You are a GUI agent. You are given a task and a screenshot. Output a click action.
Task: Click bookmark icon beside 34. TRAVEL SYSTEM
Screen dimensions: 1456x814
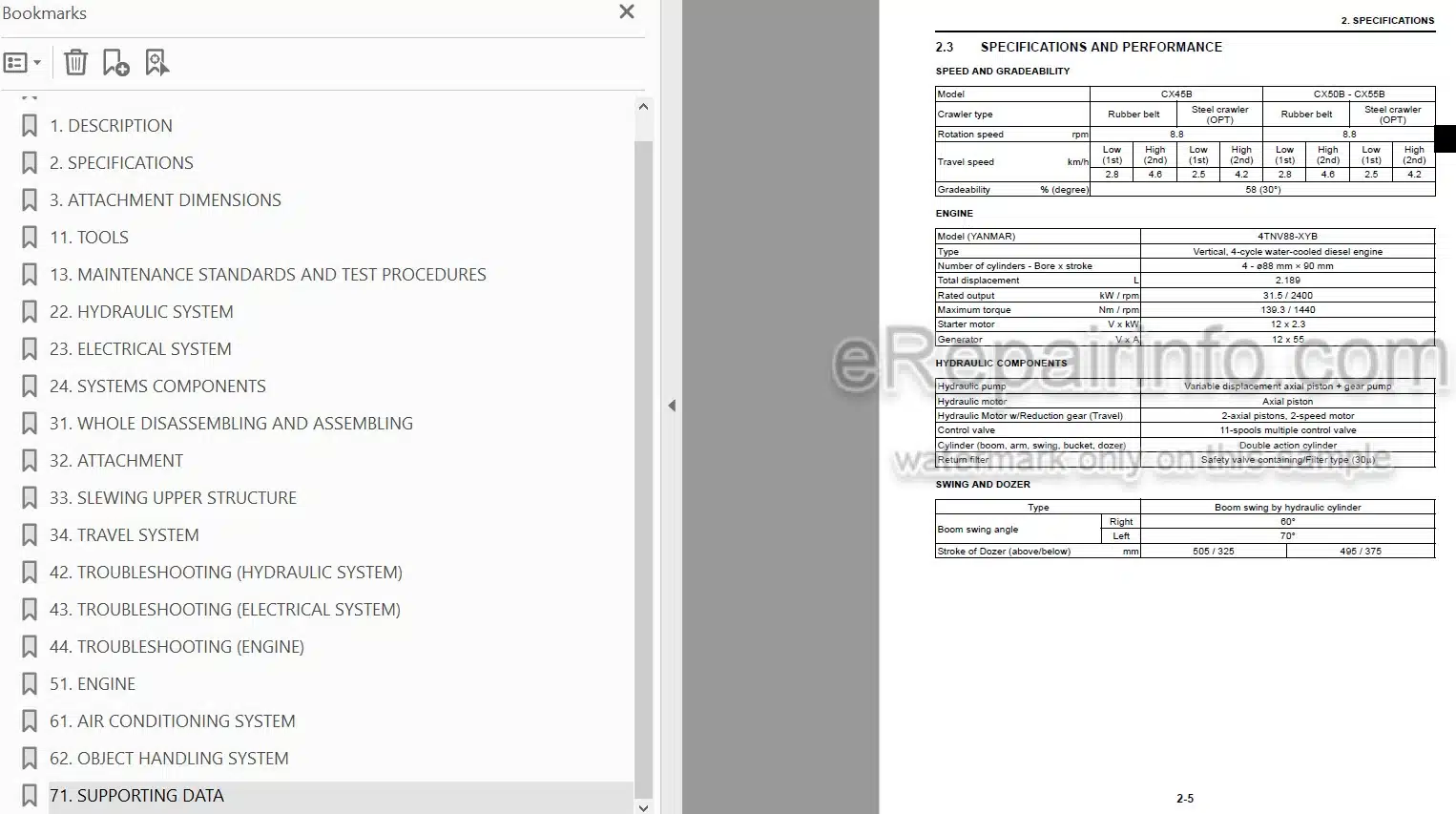[x=30, y=535]
